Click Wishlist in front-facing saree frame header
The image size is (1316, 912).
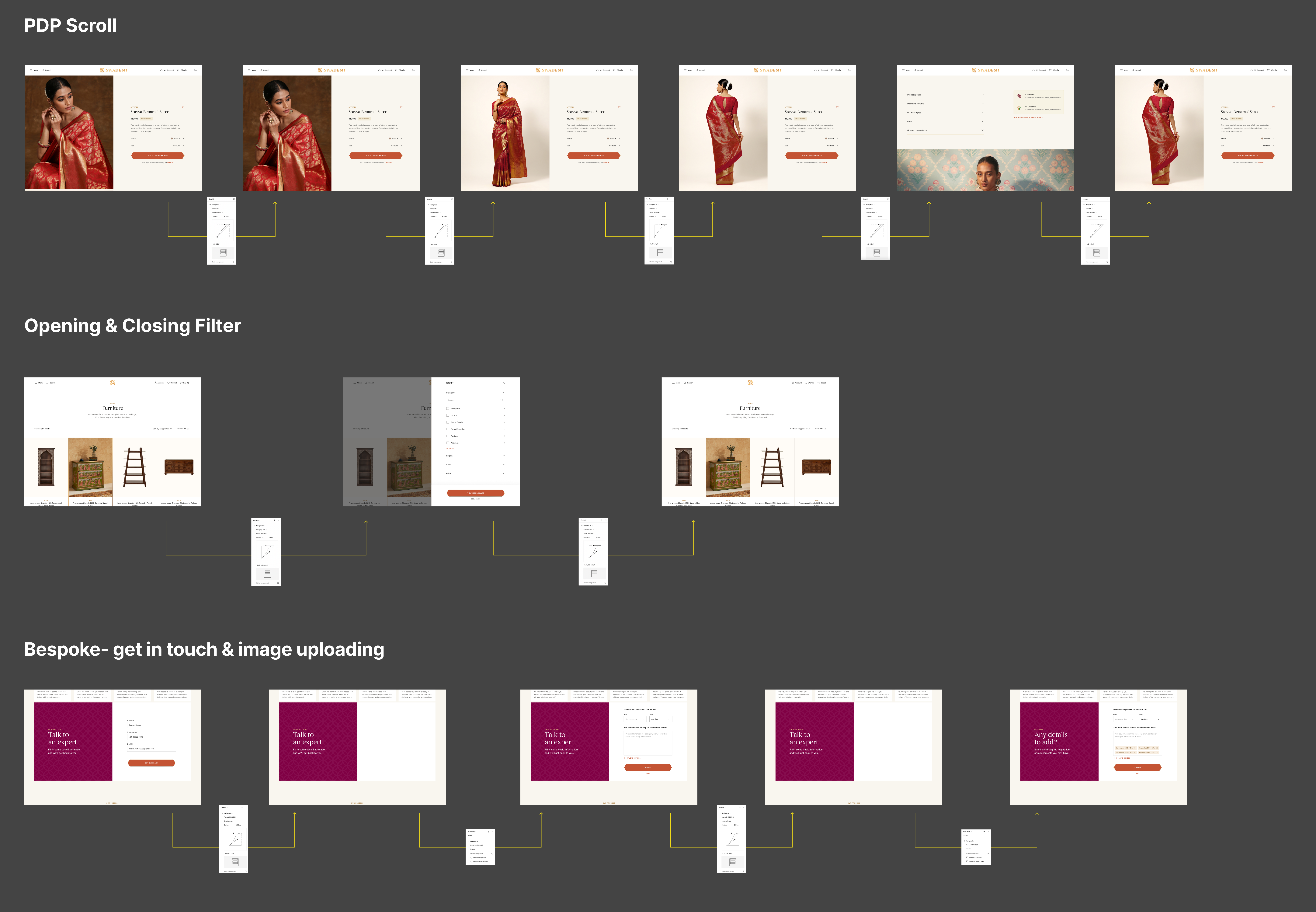(x=619, y=70)
